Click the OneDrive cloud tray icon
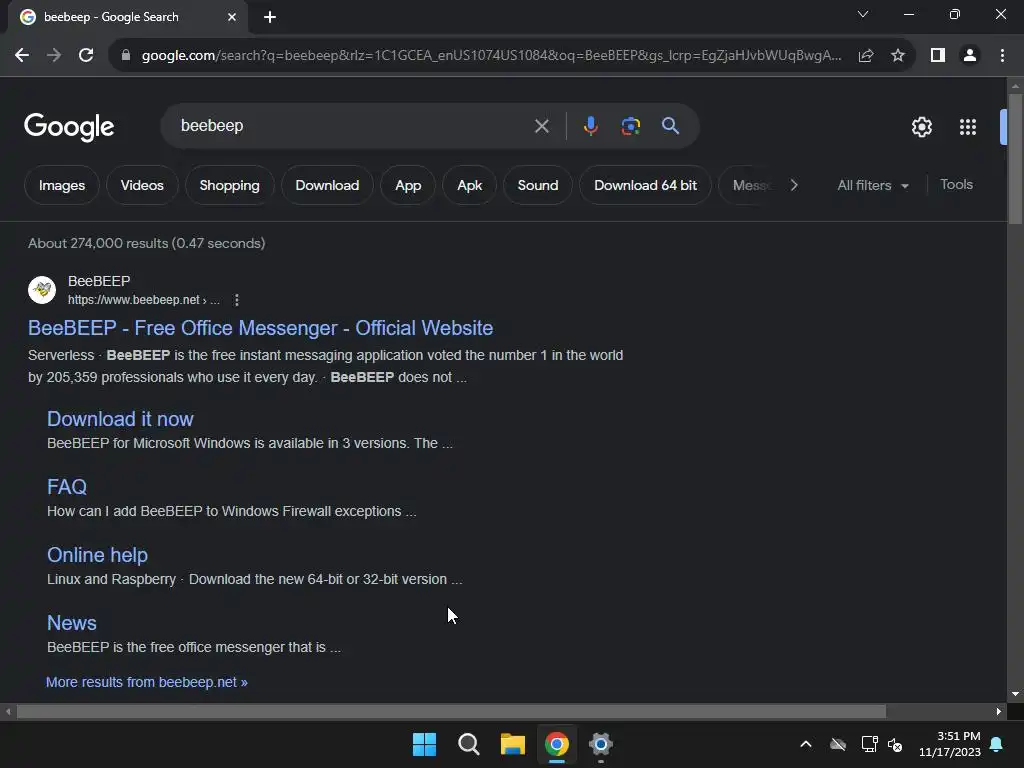 tap(838, 744)
